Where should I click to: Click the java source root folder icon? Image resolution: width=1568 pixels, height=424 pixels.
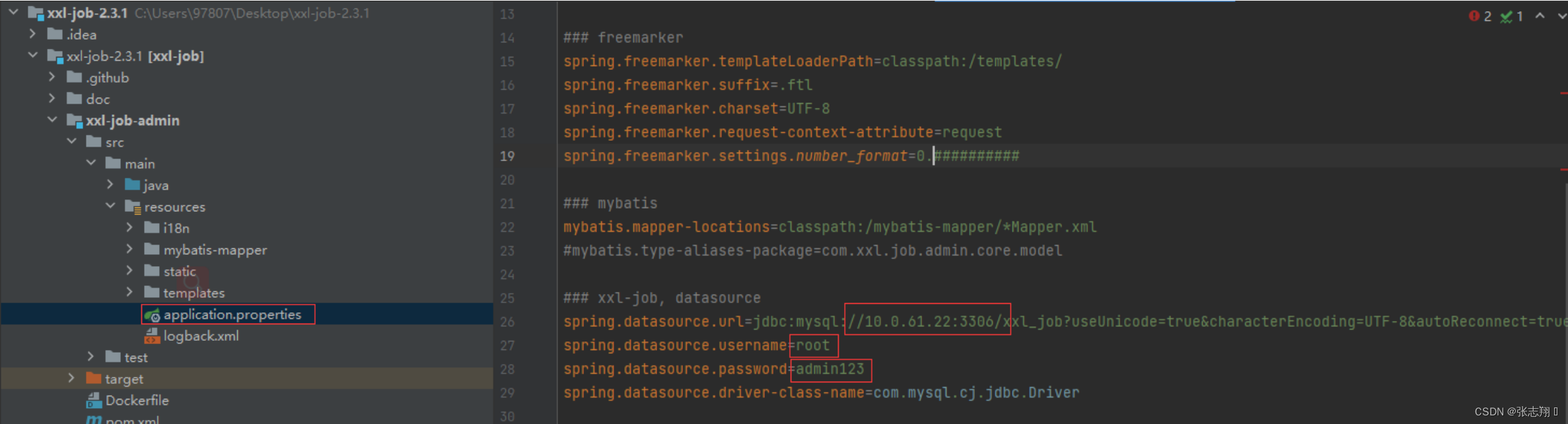132,185
